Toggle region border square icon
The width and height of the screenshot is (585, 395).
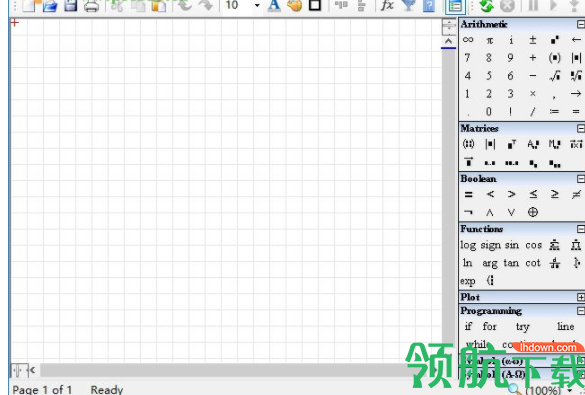(315, 5)
